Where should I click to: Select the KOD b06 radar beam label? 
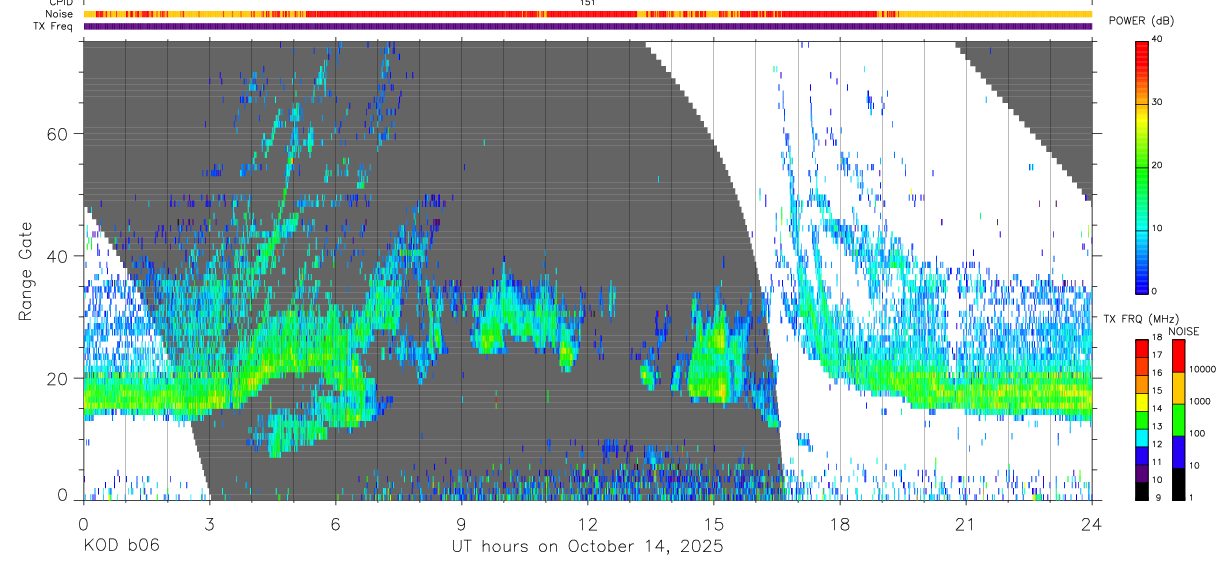point(120,546)
